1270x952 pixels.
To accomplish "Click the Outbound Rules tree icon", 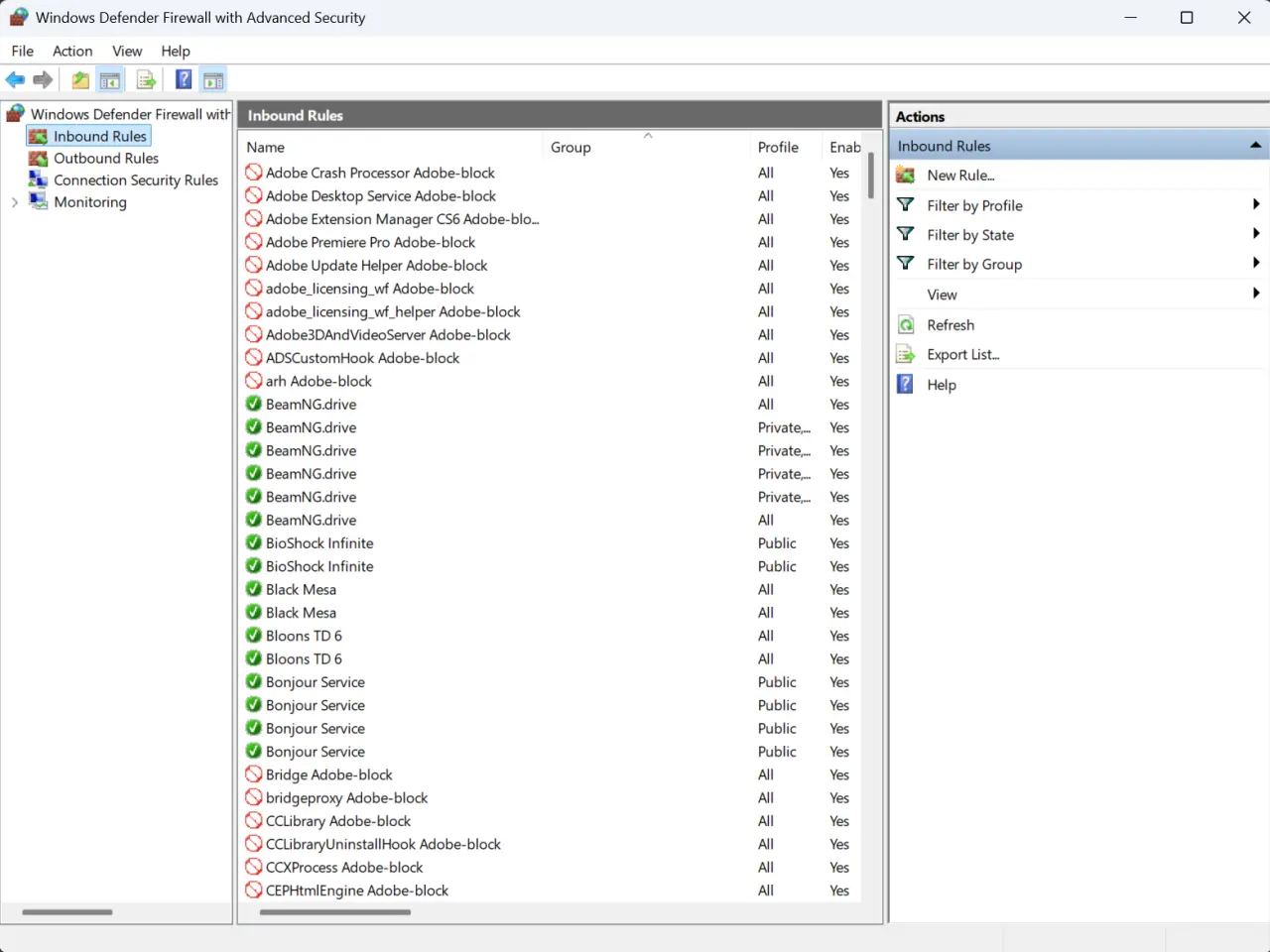I will tap(39, 159).
